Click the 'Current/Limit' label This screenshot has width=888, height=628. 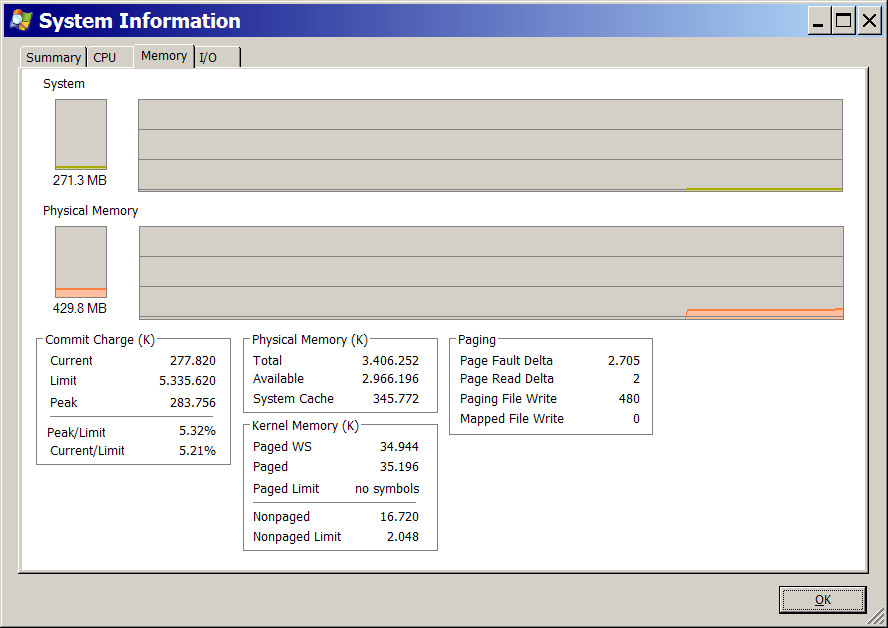coord(87,451)
